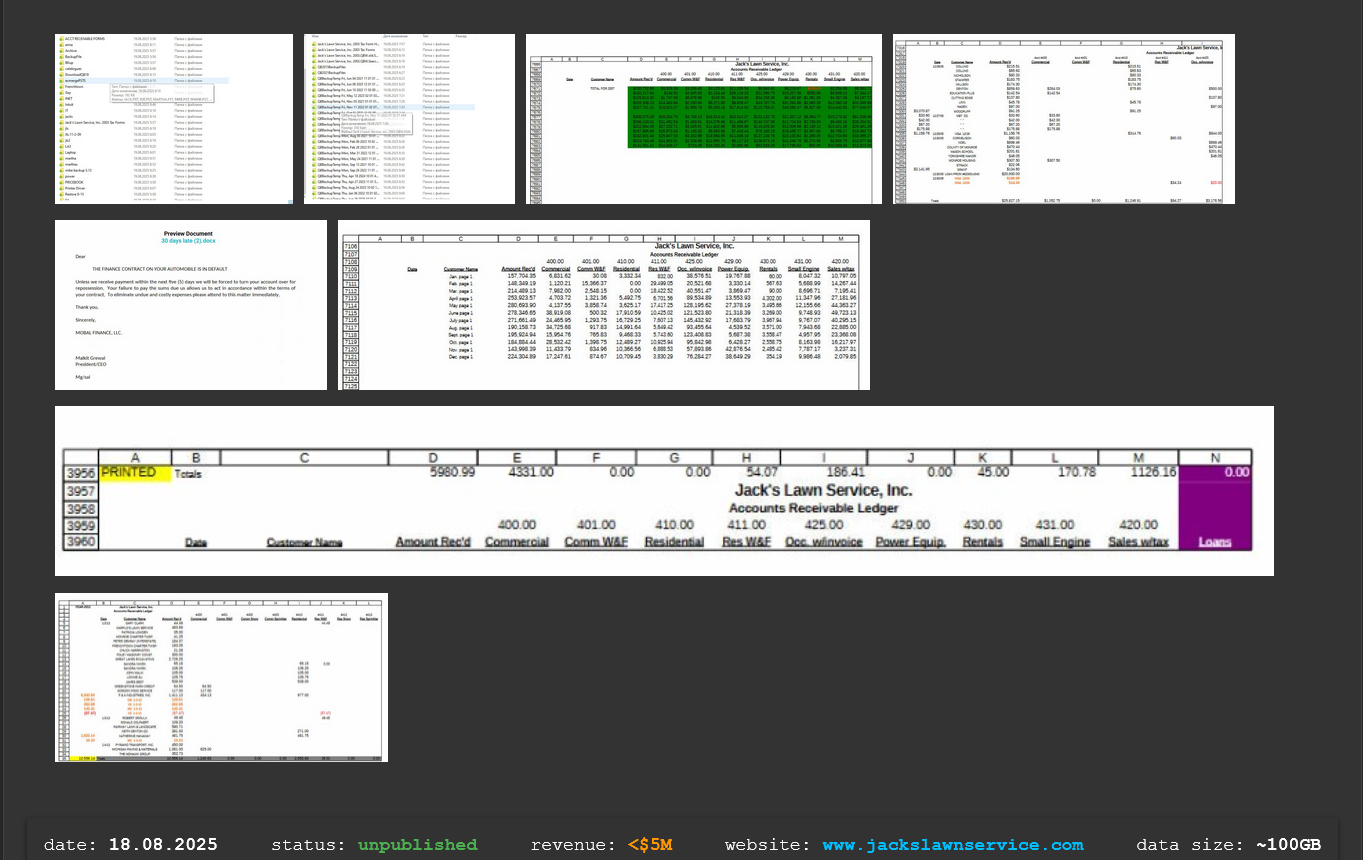Screen dimensions: 1363x860
Task: Click the 'Jack's Lawn Service, Inc.' title in wide image
Action: [x=823, y=490]
